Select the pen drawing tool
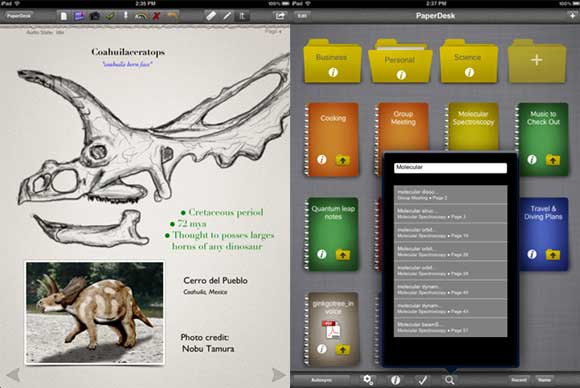Screen dimensions: 580x388 pyautogui.click(x=227, y=16)
